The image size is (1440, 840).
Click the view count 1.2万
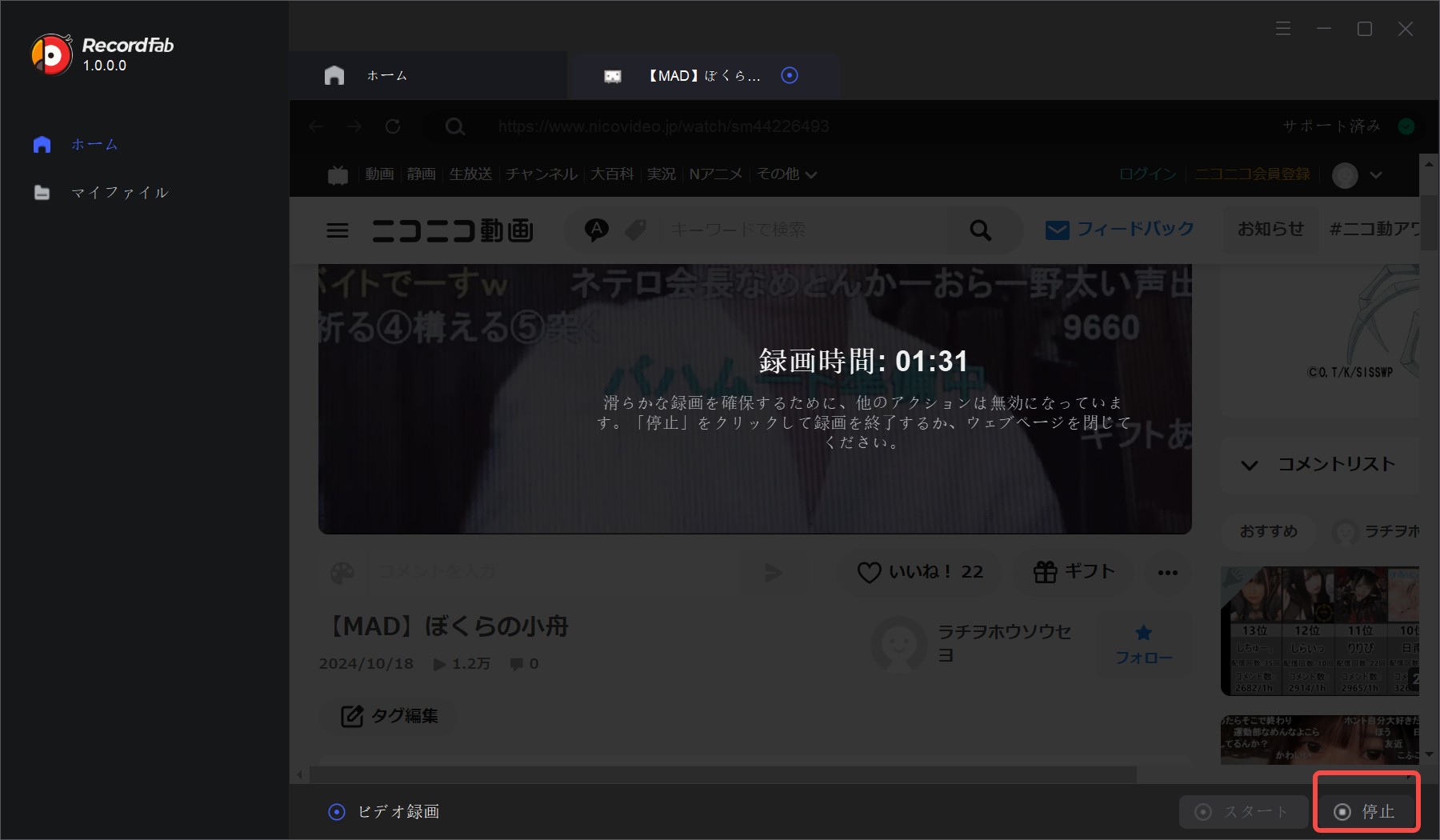[462, 664]
